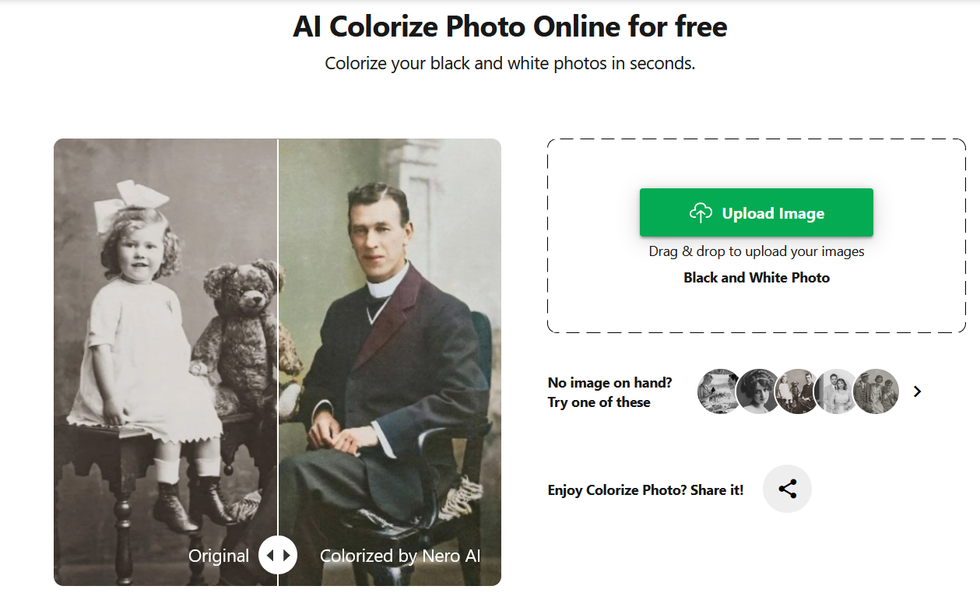Click the girl in the original photo half
Screen dimensions: 980x593
(140, 330)
